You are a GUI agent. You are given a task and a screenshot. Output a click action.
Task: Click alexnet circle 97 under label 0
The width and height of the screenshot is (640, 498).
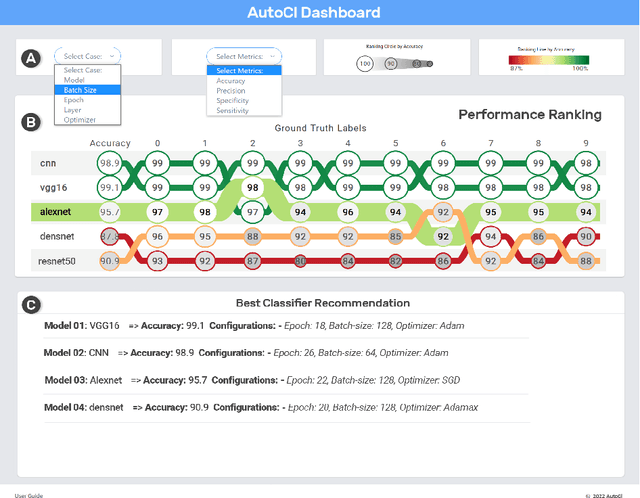coord(158,212)
